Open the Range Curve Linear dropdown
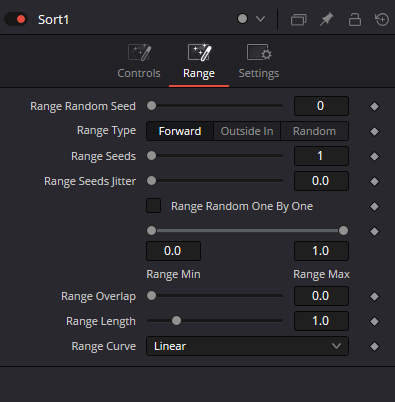 pyautogui.click(x=247, y=346)
